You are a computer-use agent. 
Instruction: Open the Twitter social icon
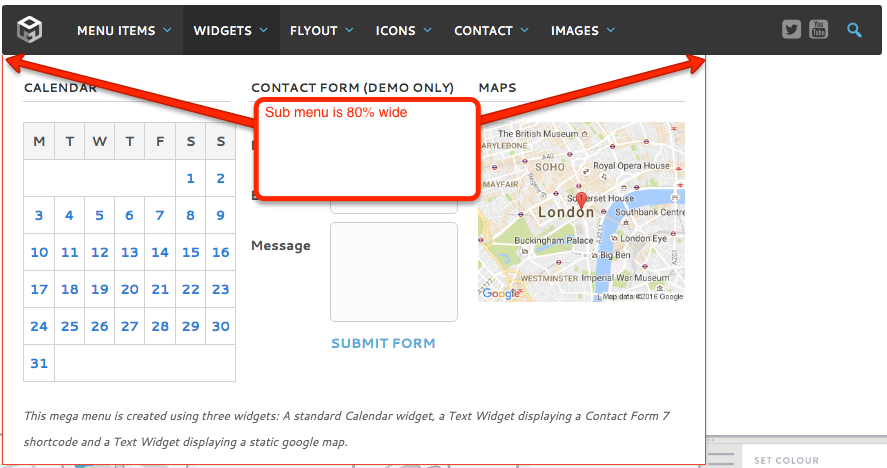pos(792,30)
